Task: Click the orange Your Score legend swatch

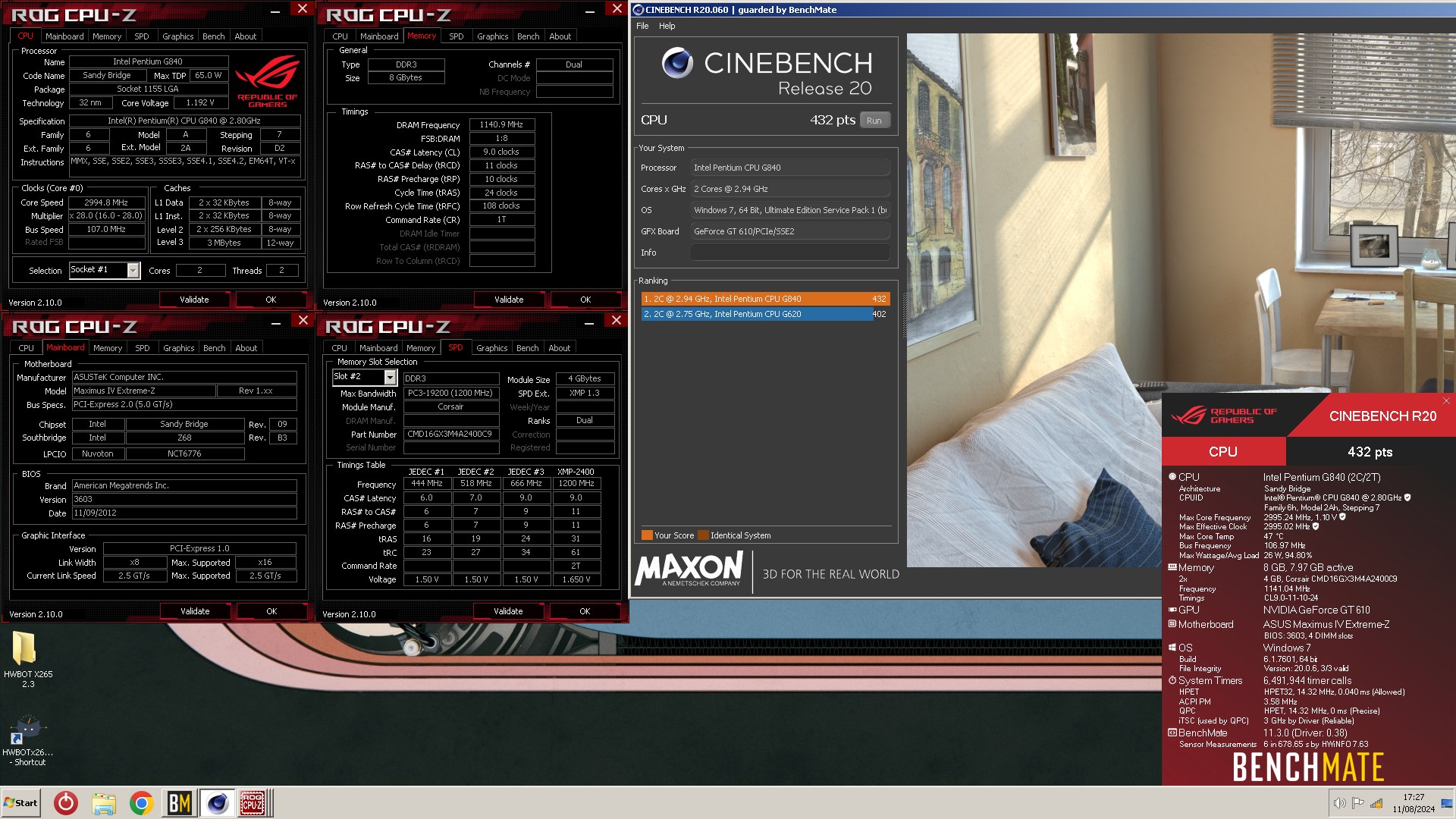Action: pyautogui.click(x=647, y=535)
